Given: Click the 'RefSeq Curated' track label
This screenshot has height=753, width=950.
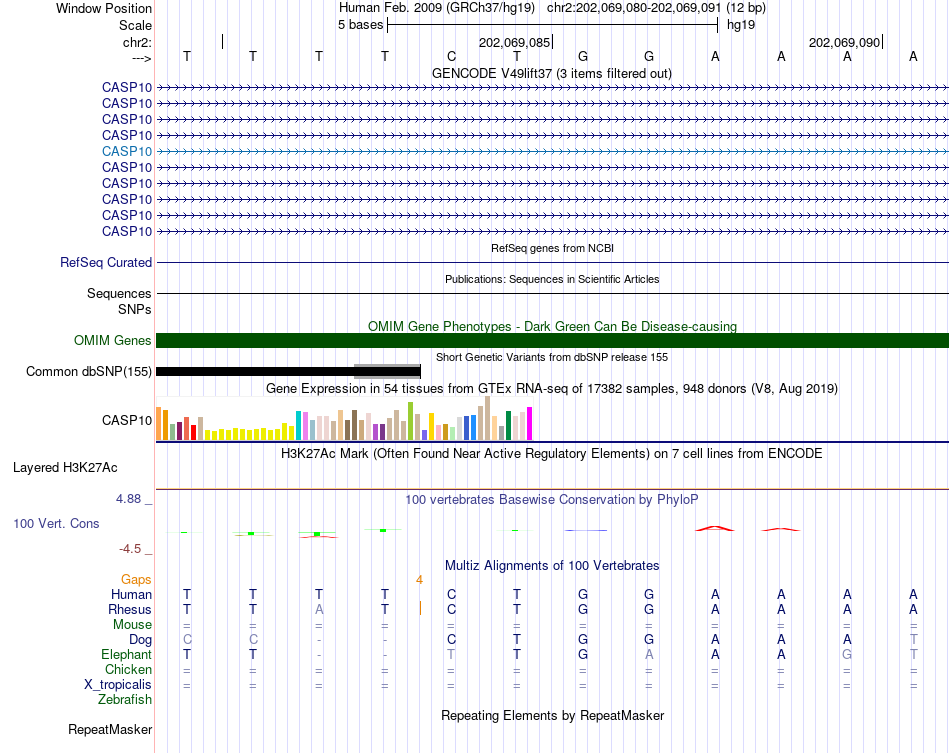Looking at the screenshot, I should tap(106, 262).
